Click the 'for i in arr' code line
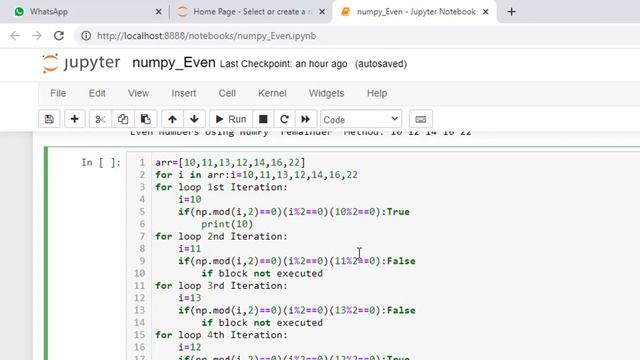The height and width of the screenshot is (360, 640). point(256,175)
